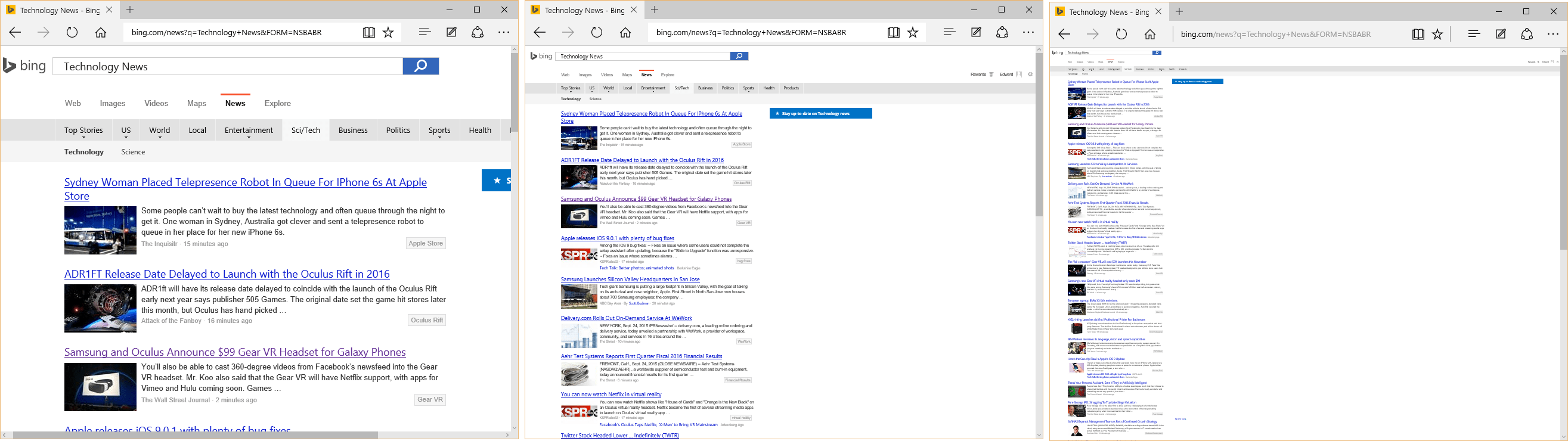Select Top Stories in the left window
The height and width of the screenshot is (441, 1568).
point(84,130)
